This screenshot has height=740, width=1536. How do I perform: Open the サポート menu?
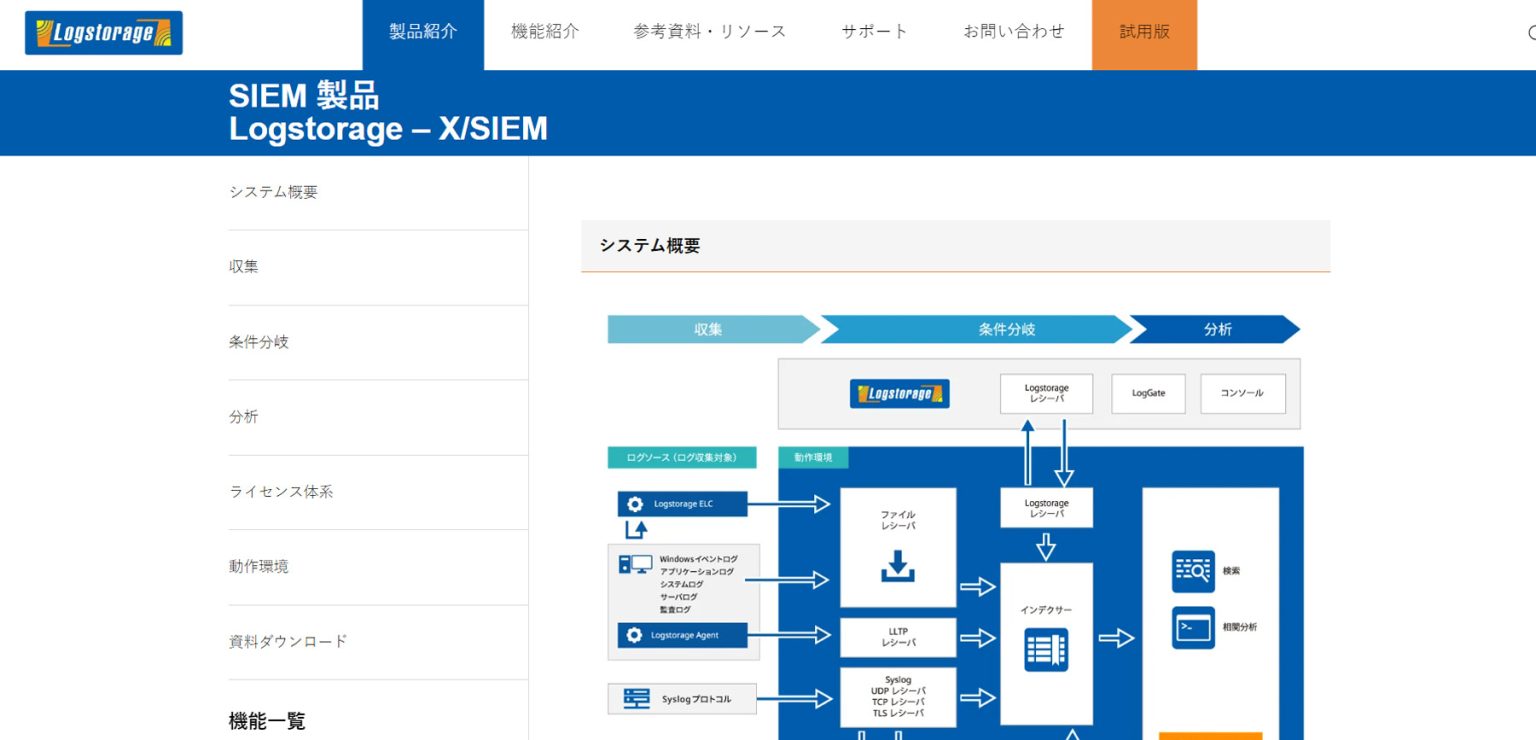(x=873, y=31)
